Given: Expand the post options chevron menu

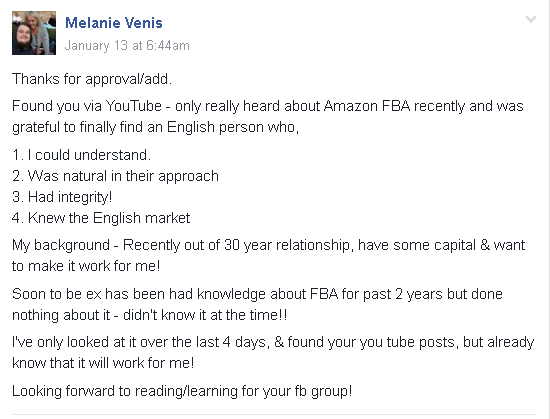Looking at the screenshot, I should pos(531,19).
